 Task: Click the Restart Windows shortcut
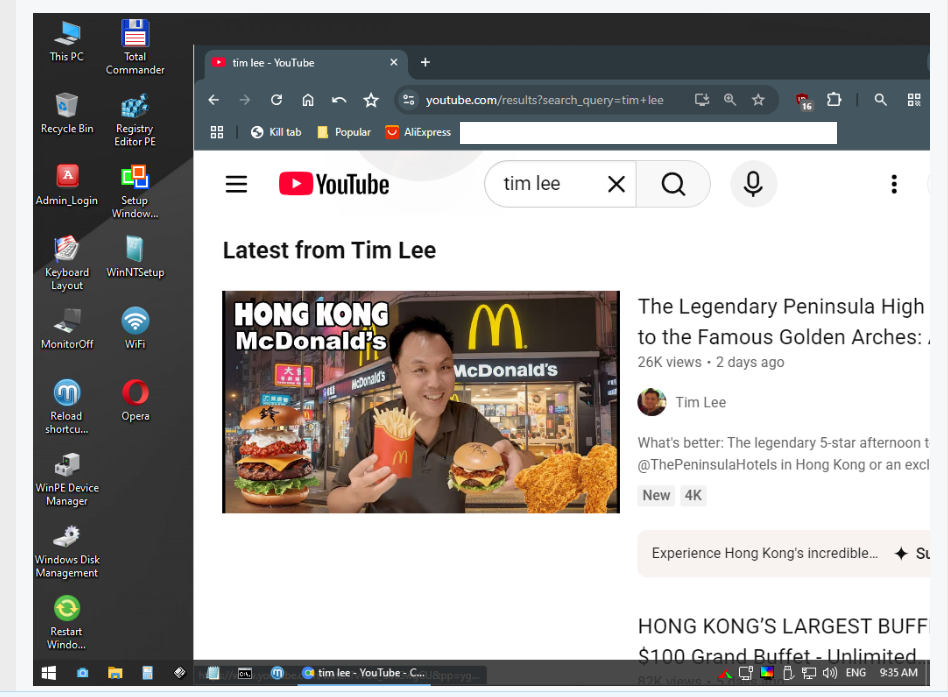pyautogui.click(x=67, y=623)
